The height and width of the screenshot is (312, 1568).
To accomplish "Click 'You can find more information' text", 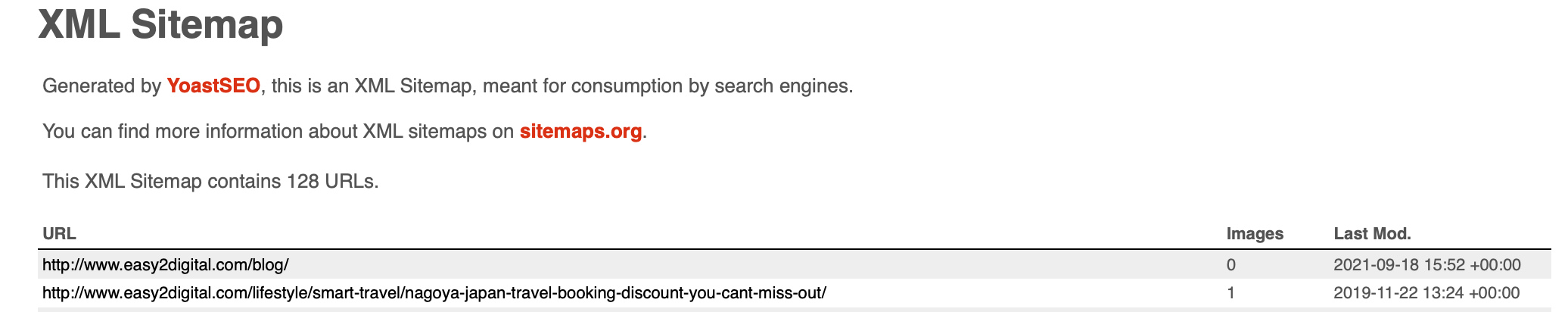I will pyautogui.click(x=200, y=132).
